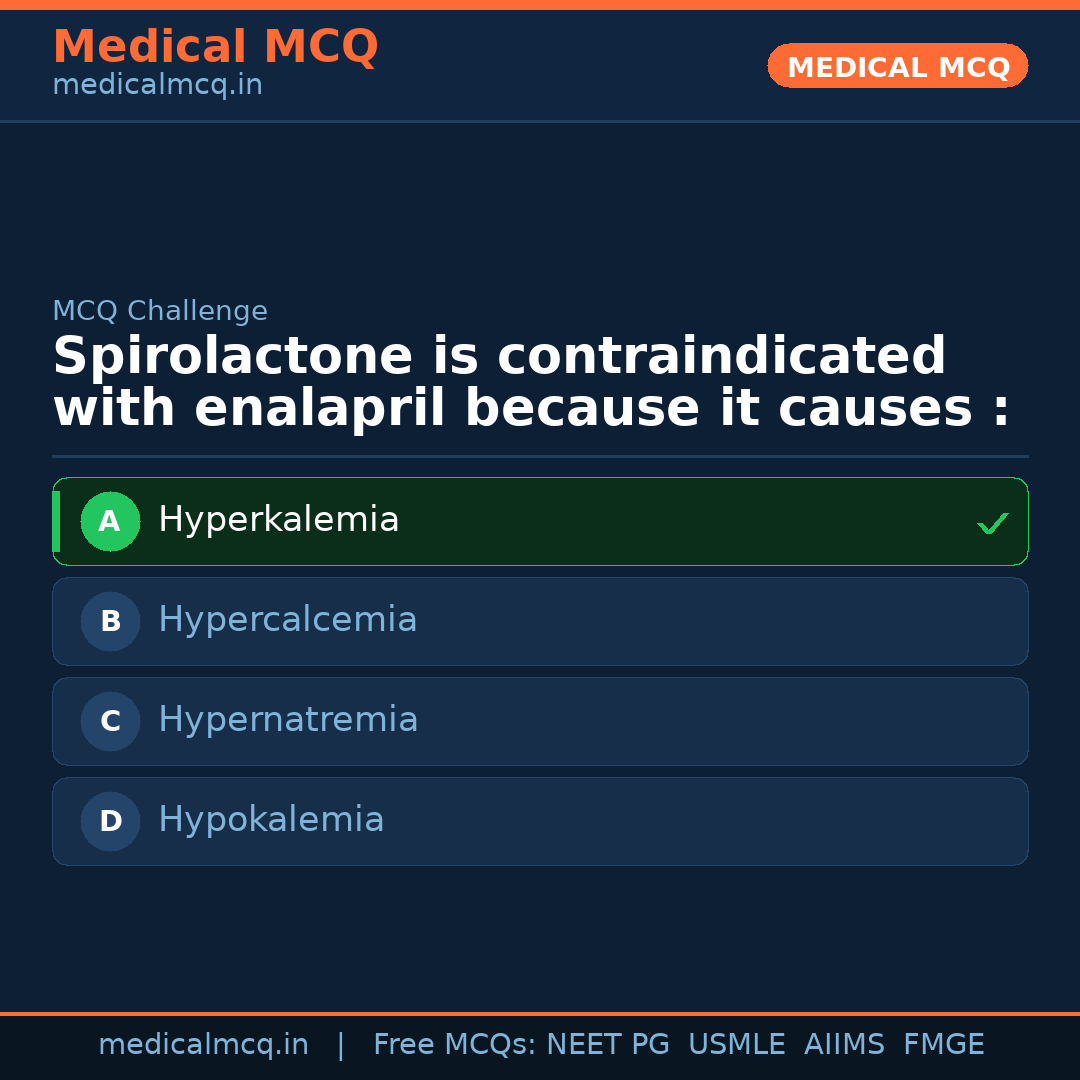The width and height of the screenshot is (1080, 1080).
Task: Open the Medical MCQ title heading
Action: pyautogui.click(x=215, y=47)
